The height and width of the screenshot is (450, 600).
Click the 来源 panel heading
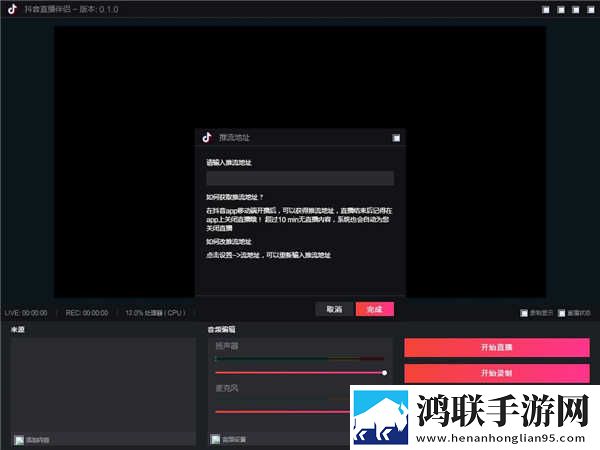[x=18, y=329]
